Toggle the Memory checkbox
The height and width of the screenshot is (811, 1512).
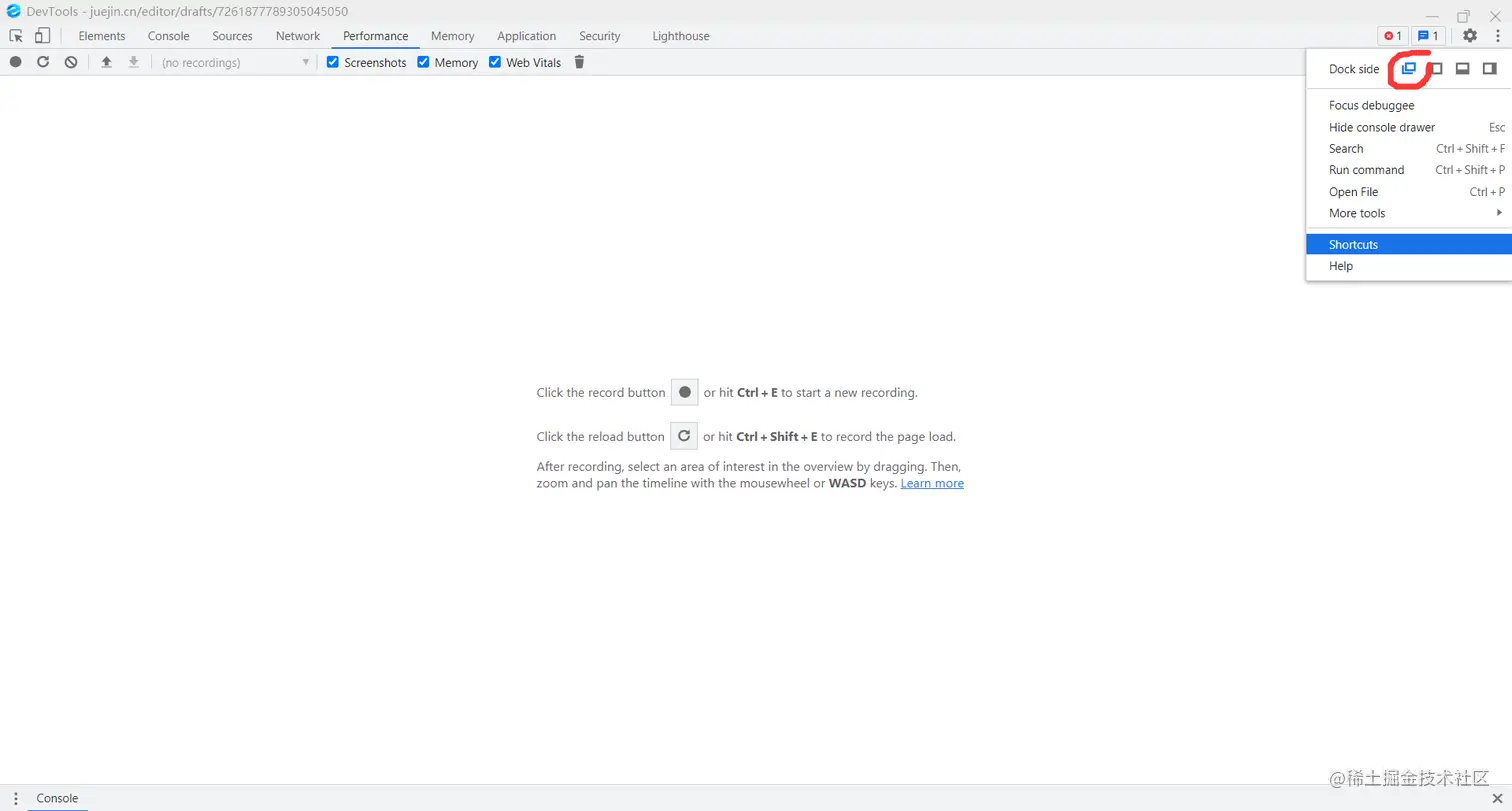coord(424,62)
